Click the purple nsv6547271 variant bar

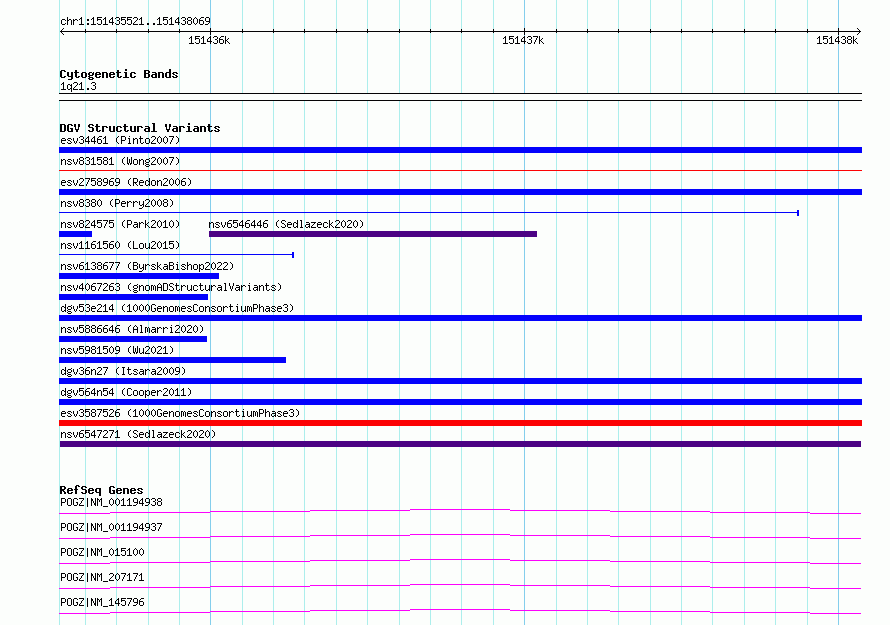tap(460, 444)
